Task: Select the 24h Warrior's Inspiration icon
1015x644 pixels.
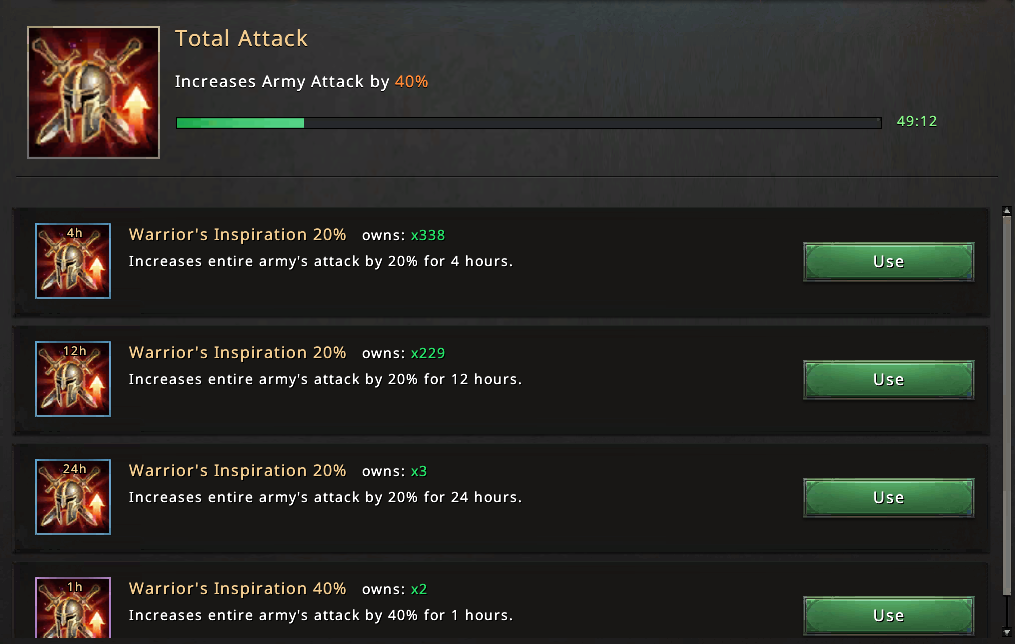Action: point(72,496)
